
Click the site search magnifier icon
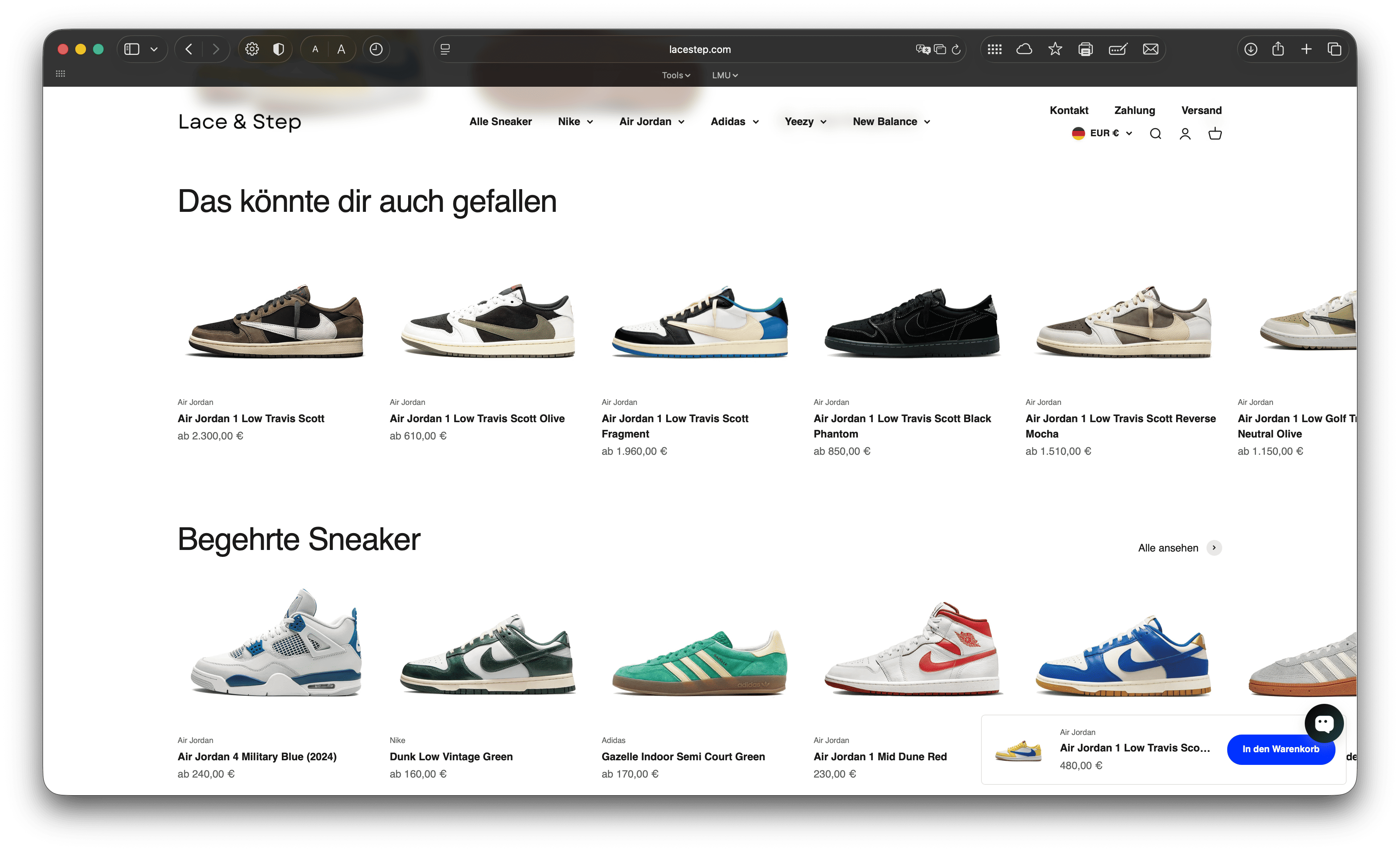[1155, 134]
